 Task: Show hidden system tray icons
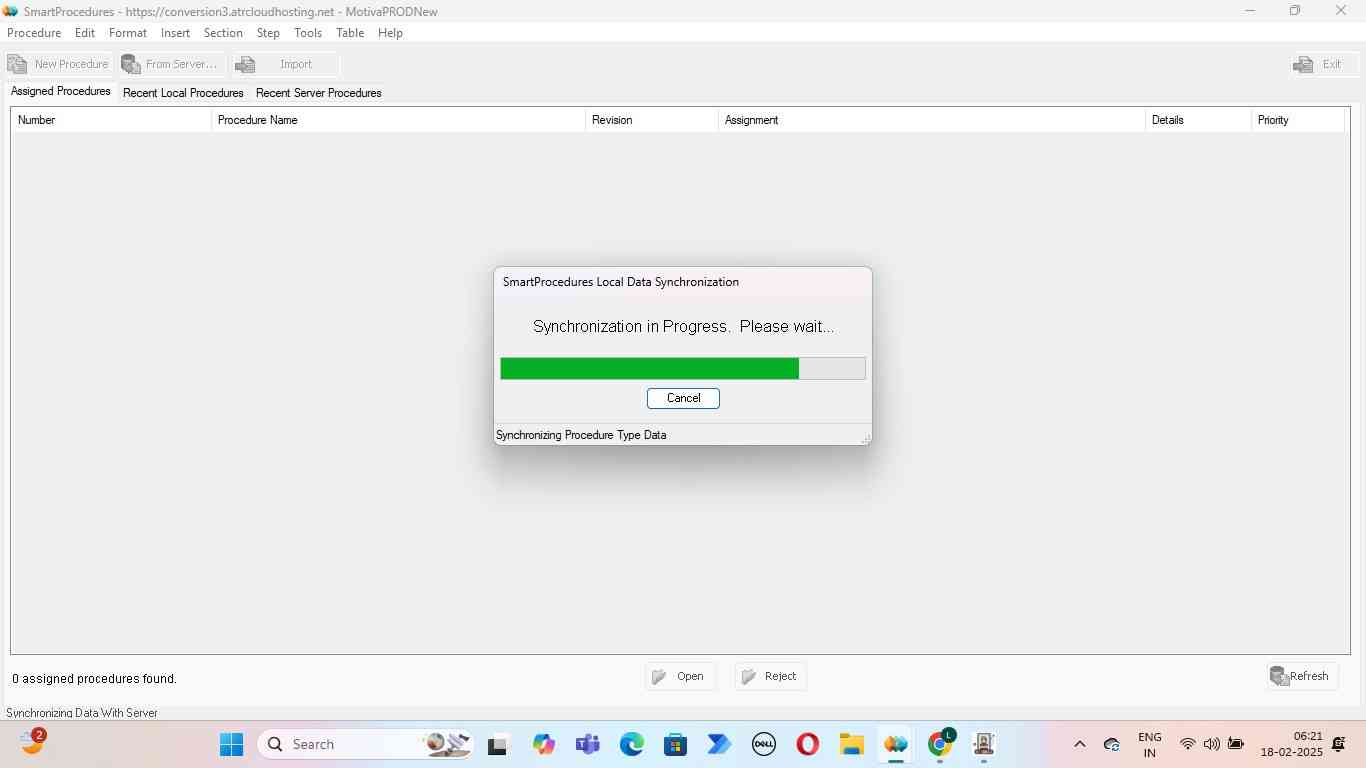point(1079,744)
